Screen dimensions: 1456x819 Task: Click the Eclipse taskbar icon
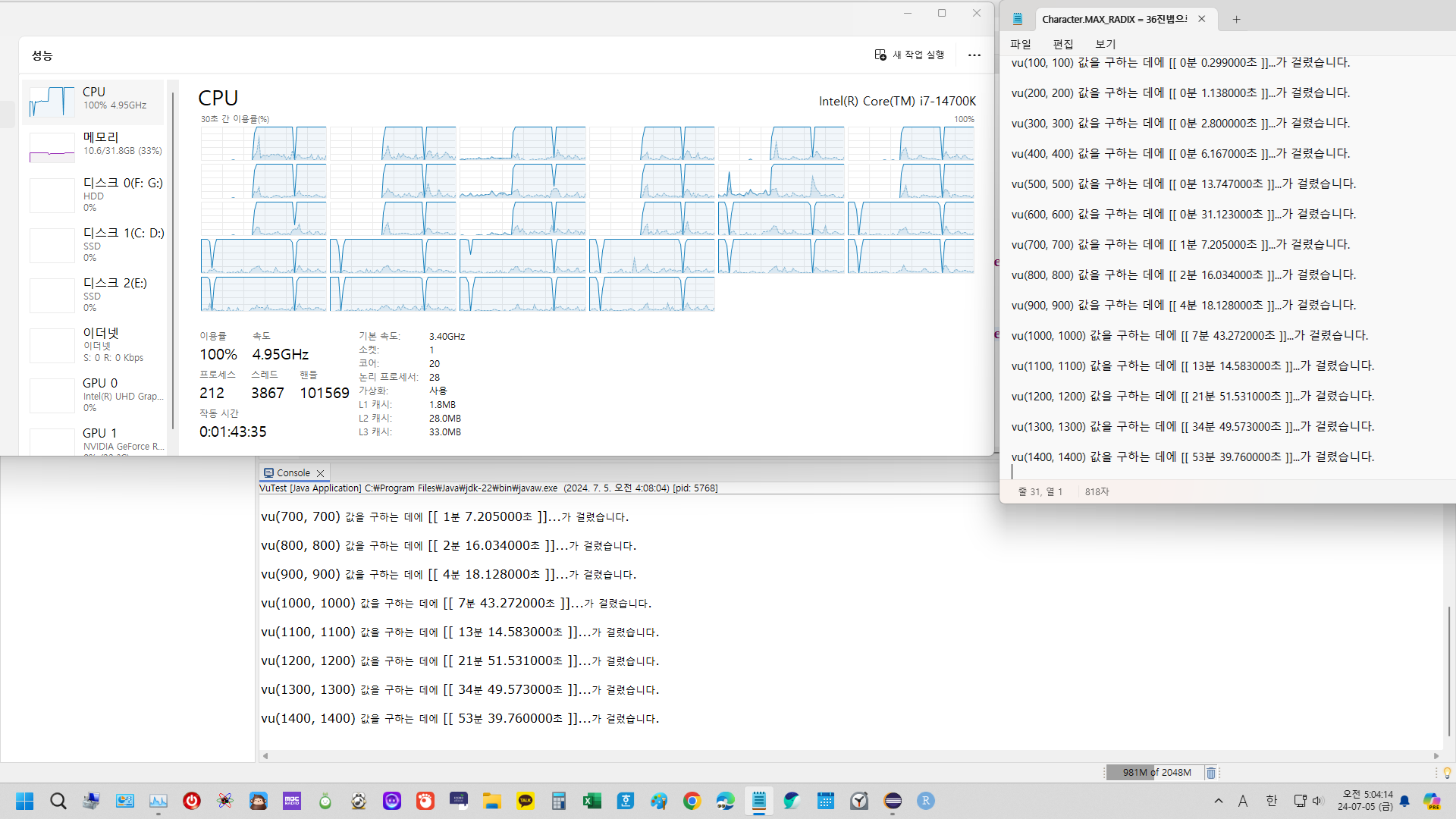pyautogui.click(x=893, y=801)
